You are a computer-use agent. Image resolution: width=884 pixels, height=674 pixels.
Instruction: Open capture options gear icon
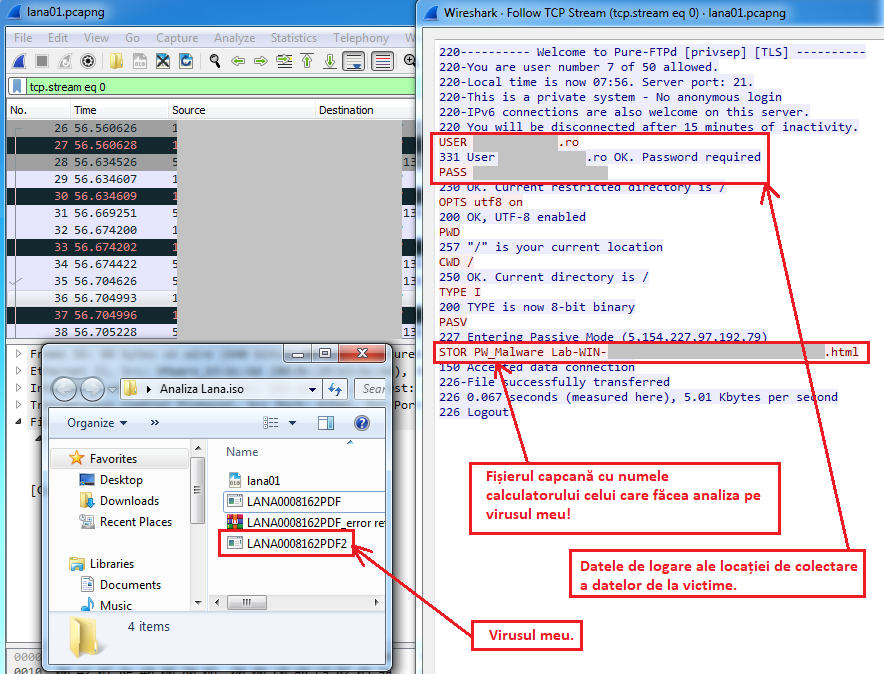88,61
